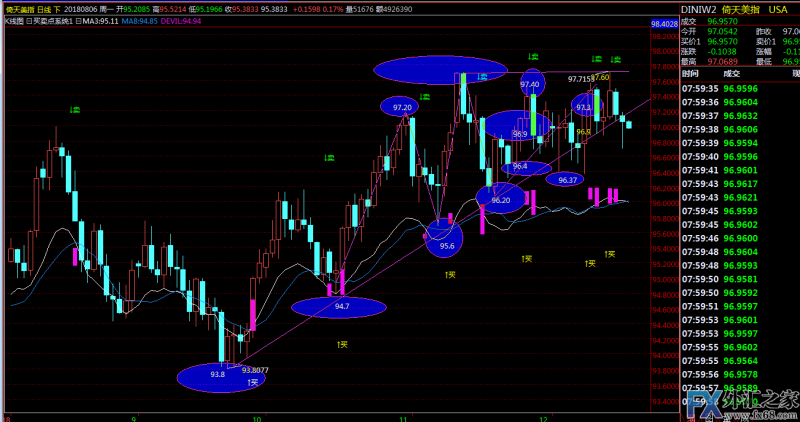Select the blue circle annotation labeled 97.40
800x422 pixels.
pos(532,84)
